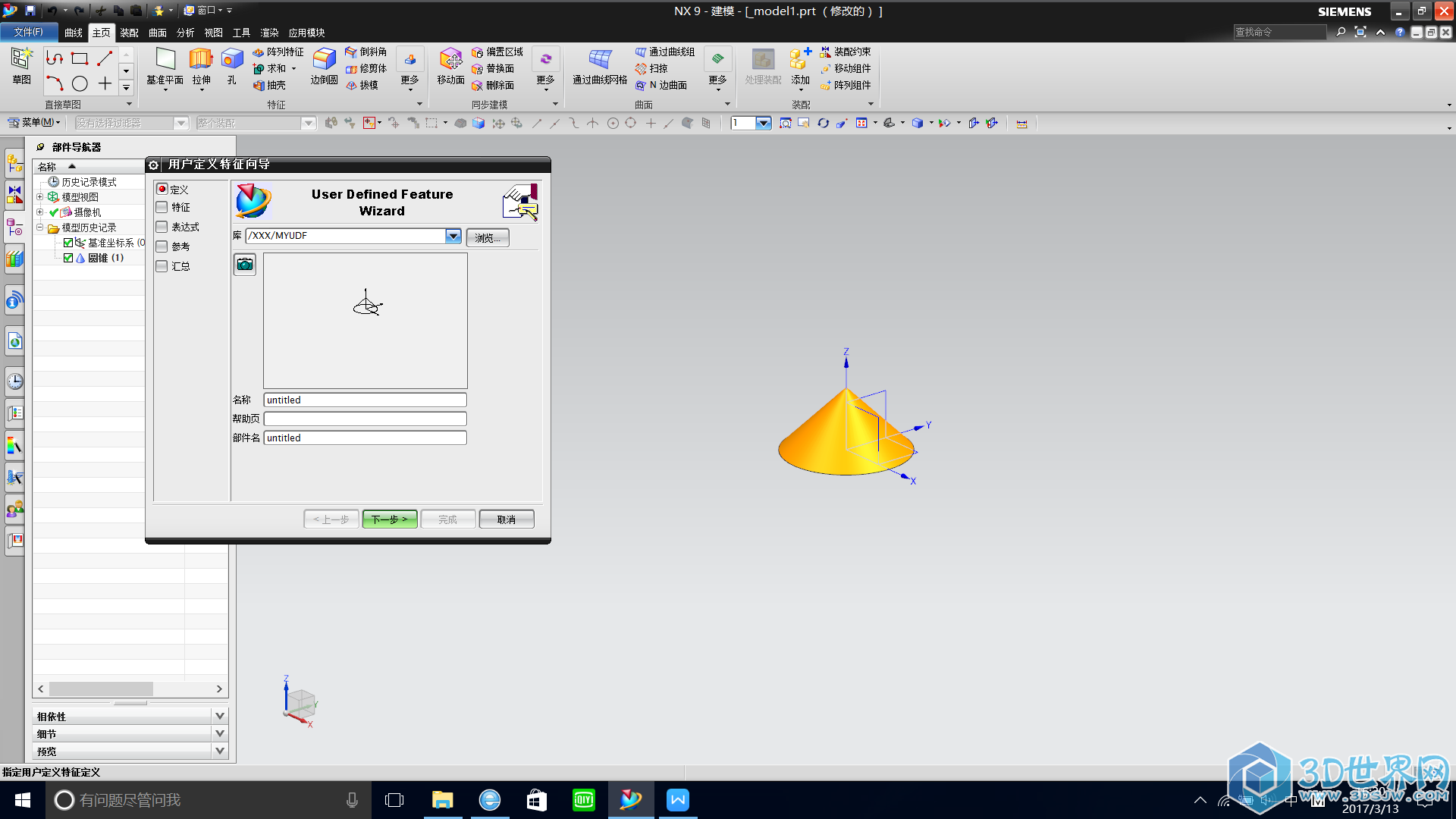Switch to the 曲线 ribbon tab
Viewport: 1456px width, 819px height.
click(74, 33)
